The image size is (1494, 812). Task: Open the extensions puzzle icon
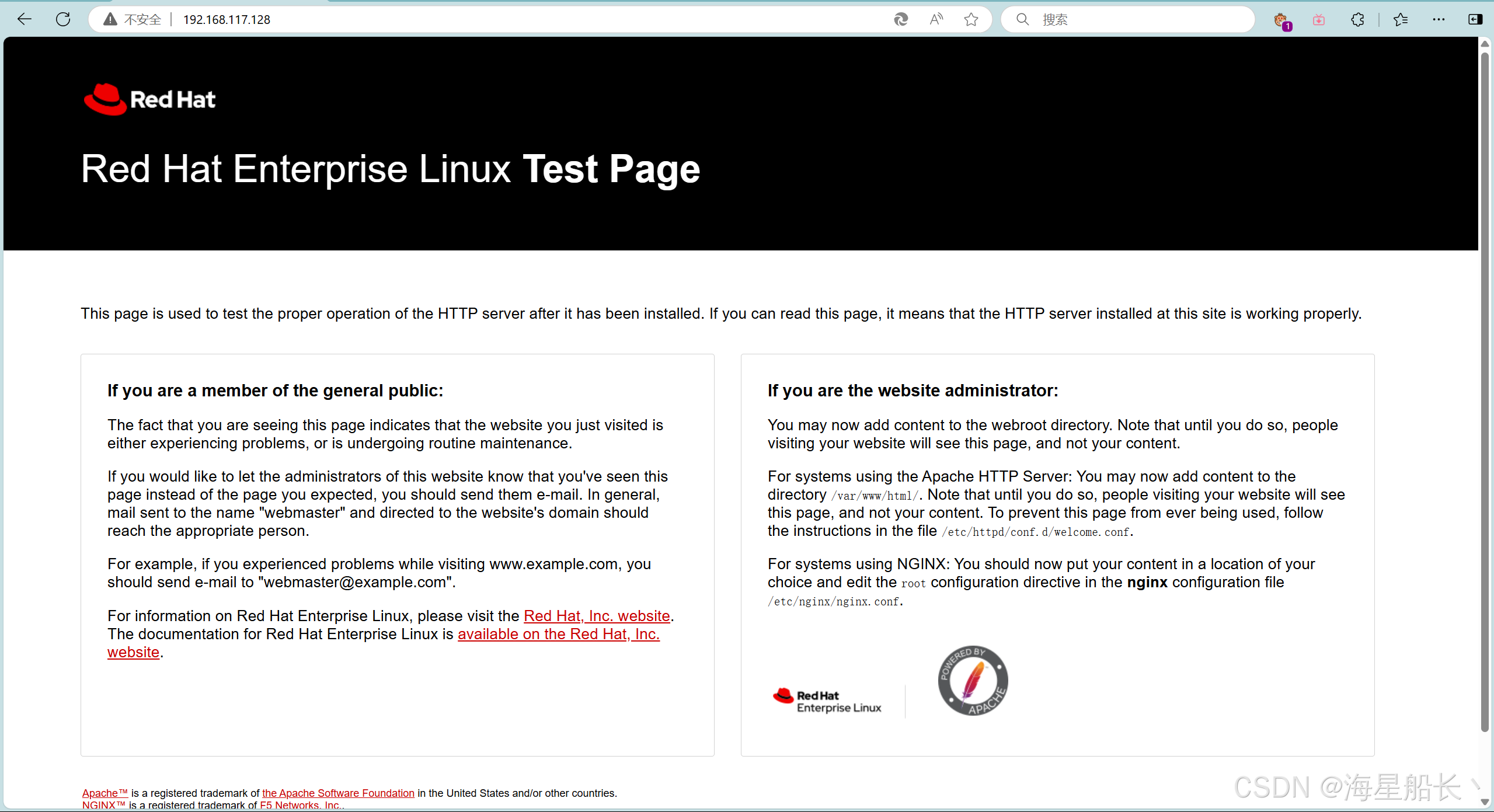pos(1357,19)
